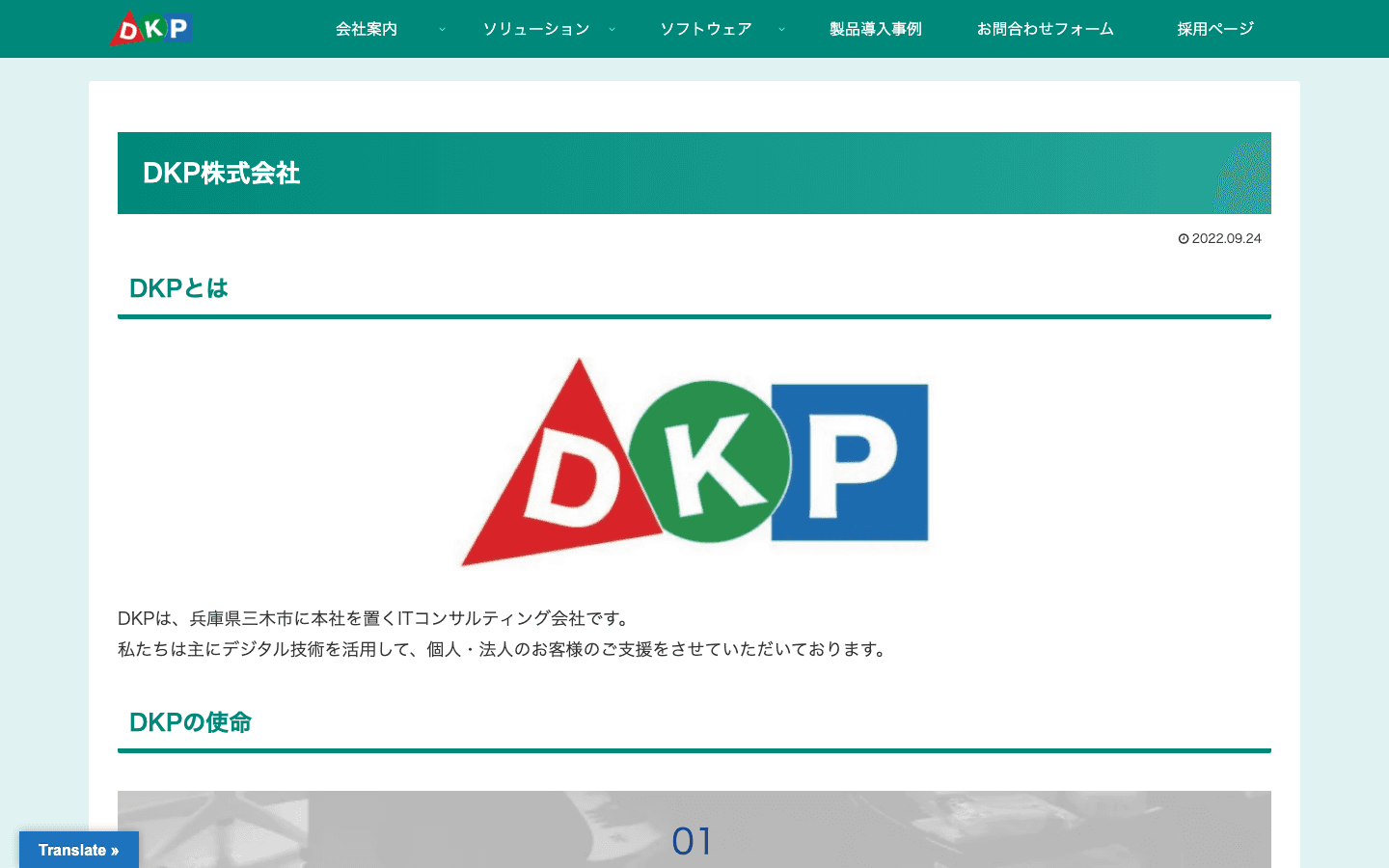Screen dimensions: 1389x868
Task: Click the large DKP logo image
Action: coord(694,462)
